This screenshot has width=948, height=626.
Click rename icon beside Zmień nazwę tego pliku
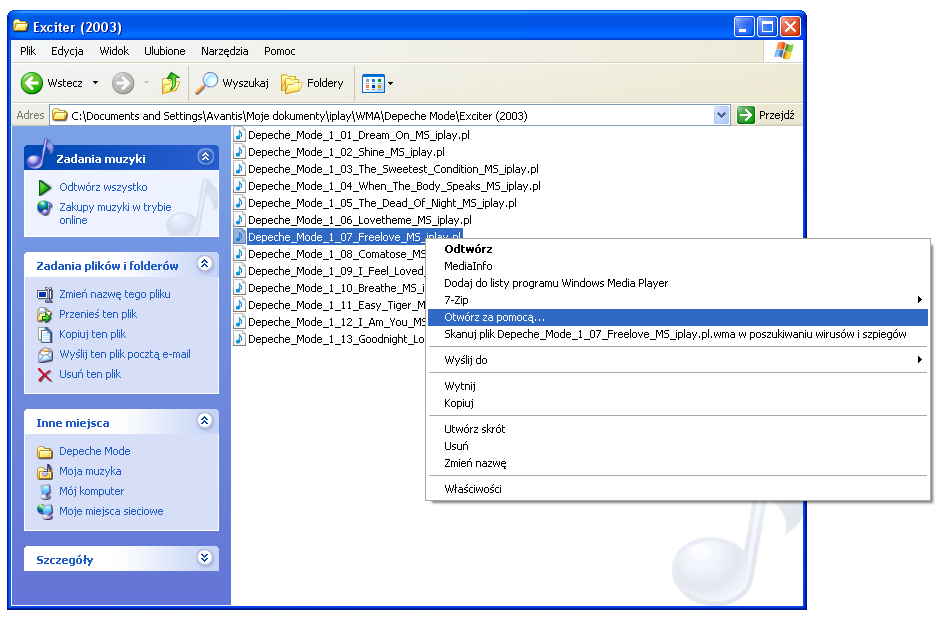(x=45, y=295)
